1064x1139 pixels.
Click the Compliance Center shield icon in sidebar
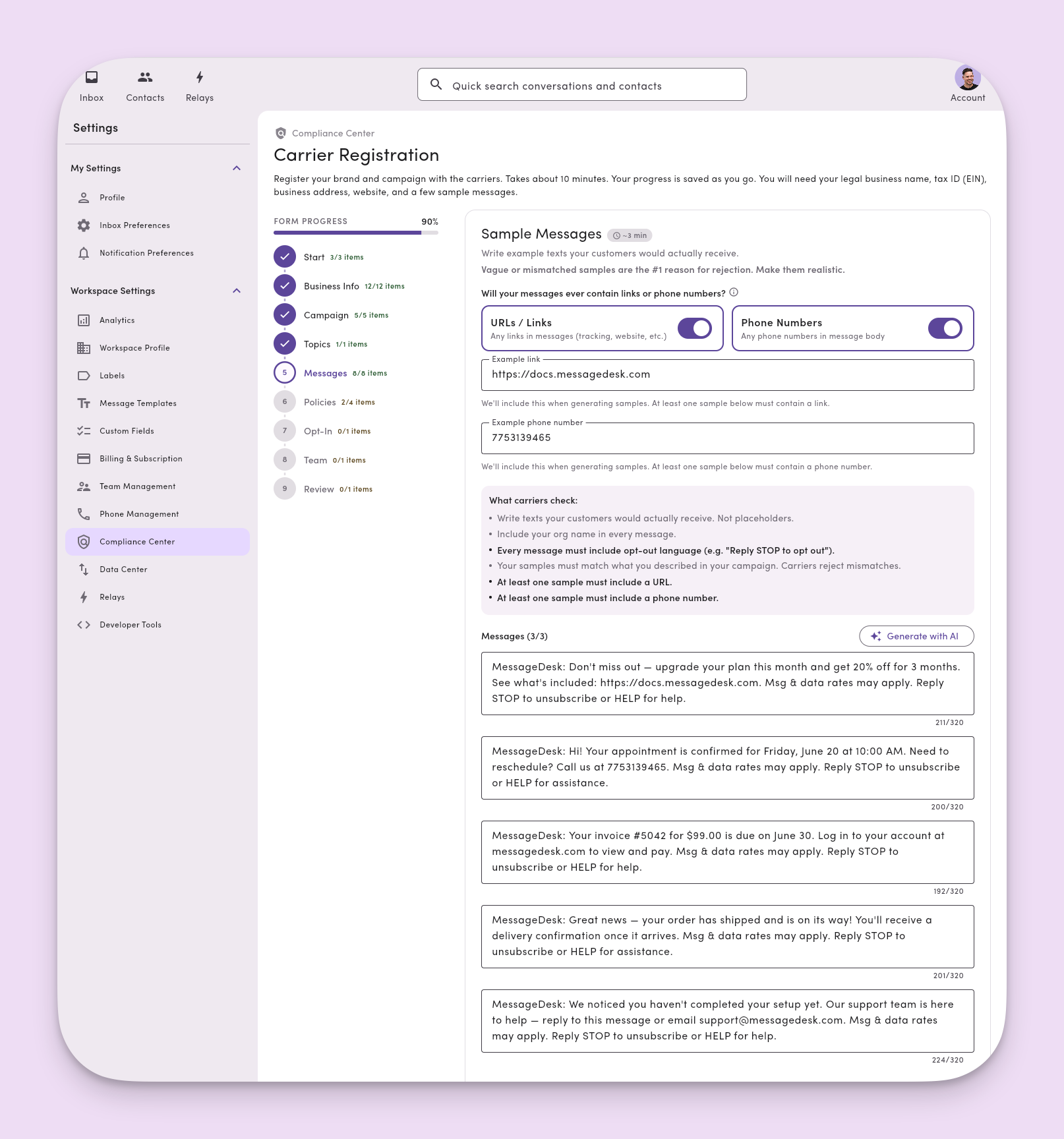tap(84, 542)
